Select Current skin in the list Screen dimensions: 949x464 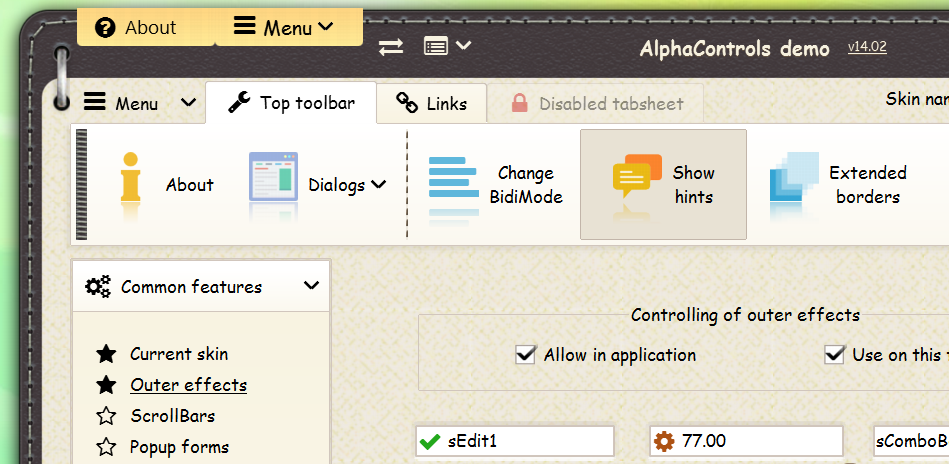179,354
